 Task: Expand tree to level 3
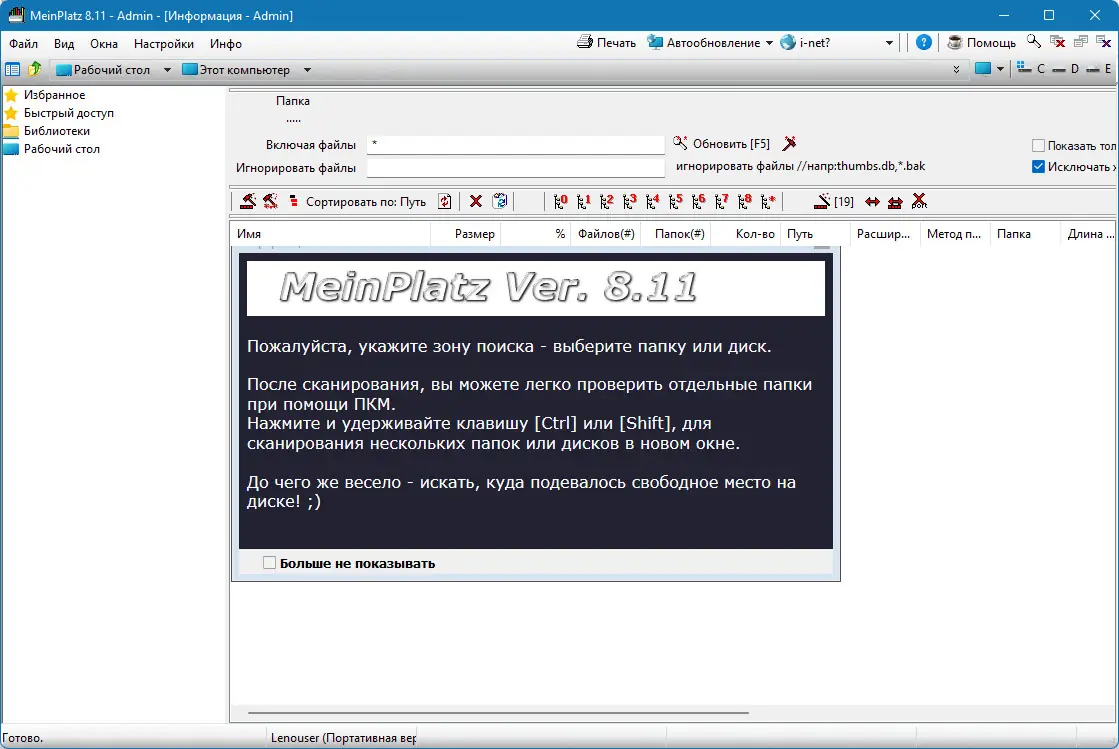pyautogui.click(x=629, y=202)
